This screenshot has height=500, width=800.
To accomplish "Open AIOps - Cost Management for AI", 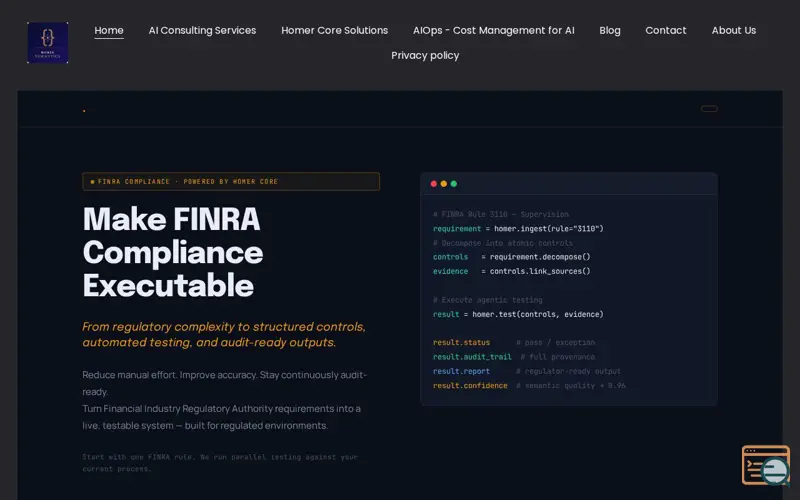I will (493, 30).
